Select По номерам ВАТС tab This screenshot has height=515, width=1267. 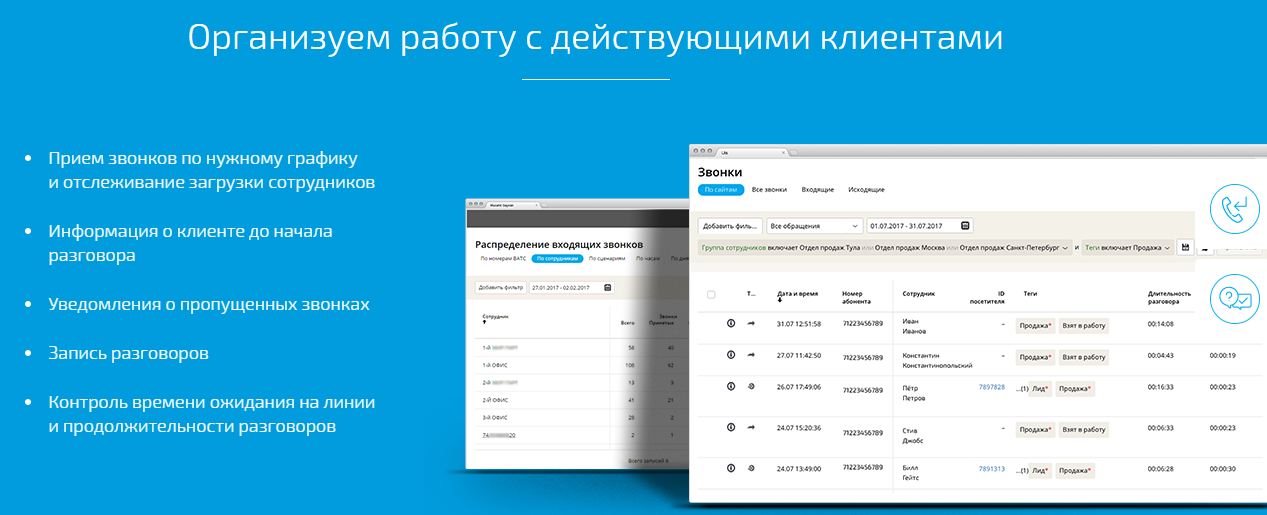pos(503,258)
